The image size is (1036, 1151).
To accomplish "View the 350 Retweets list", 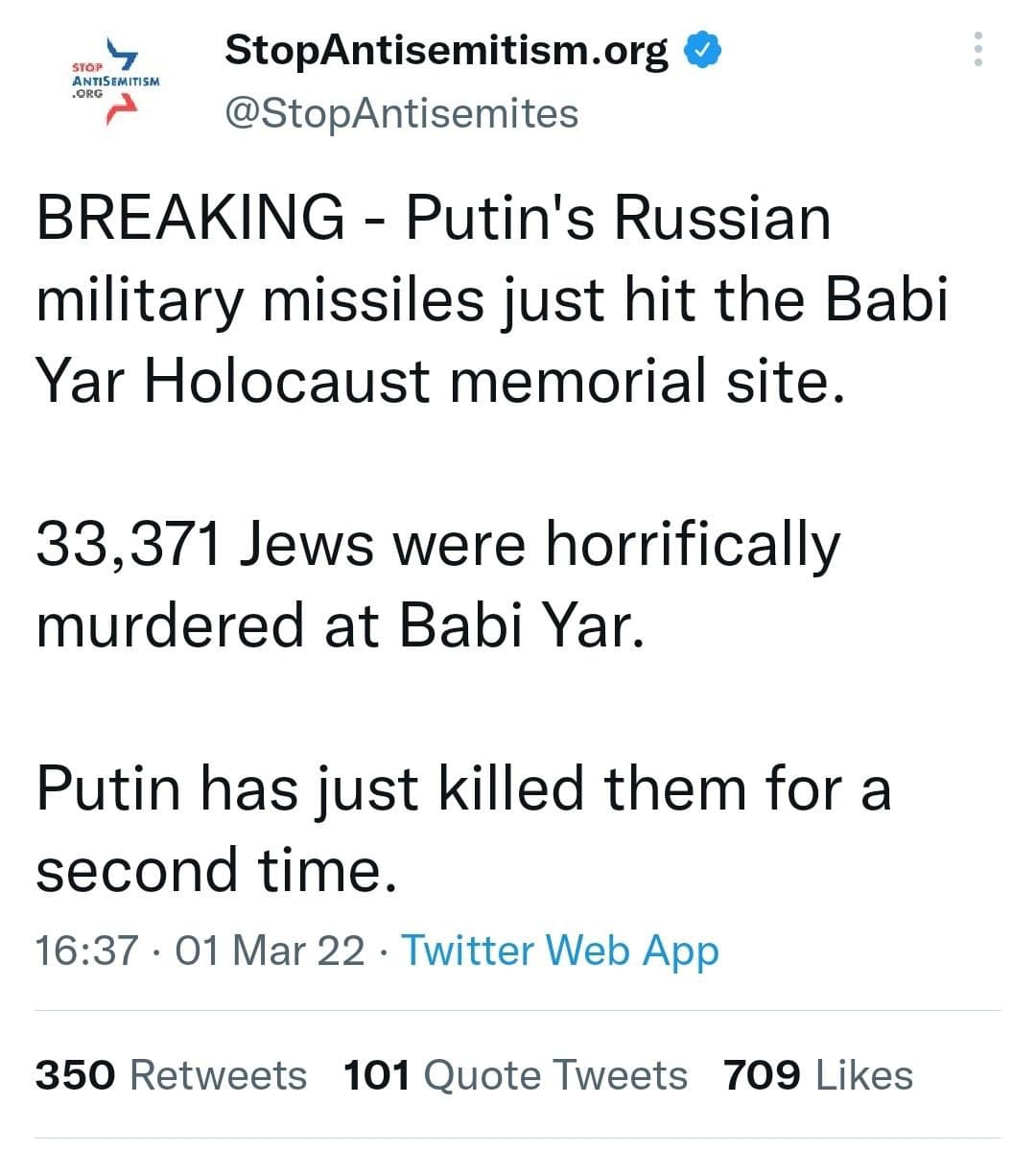I will [x=171, y=1075].
